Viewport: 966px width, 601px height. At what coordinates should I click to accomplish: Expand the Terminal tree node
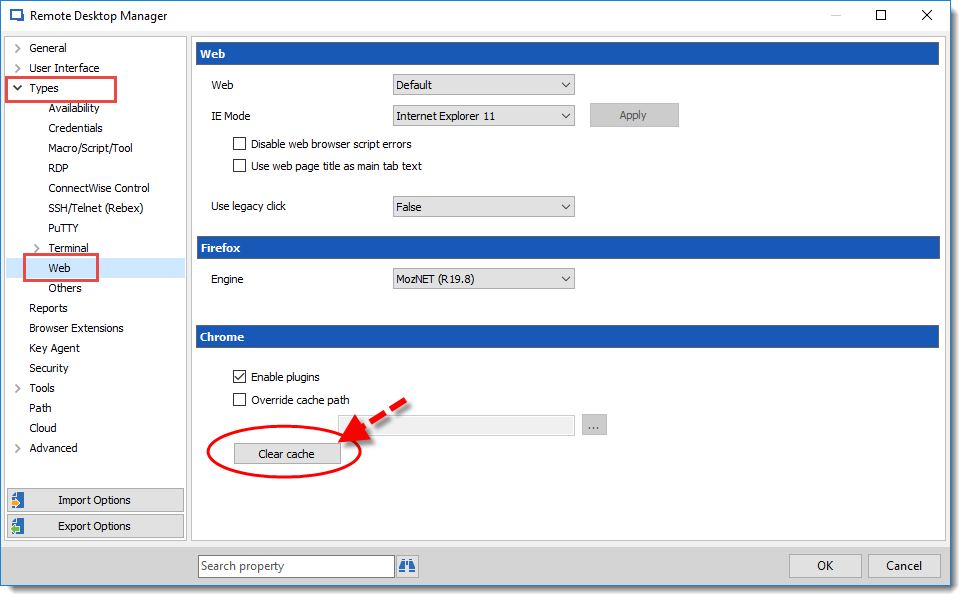pyautogui.click(x=37, y=248)
